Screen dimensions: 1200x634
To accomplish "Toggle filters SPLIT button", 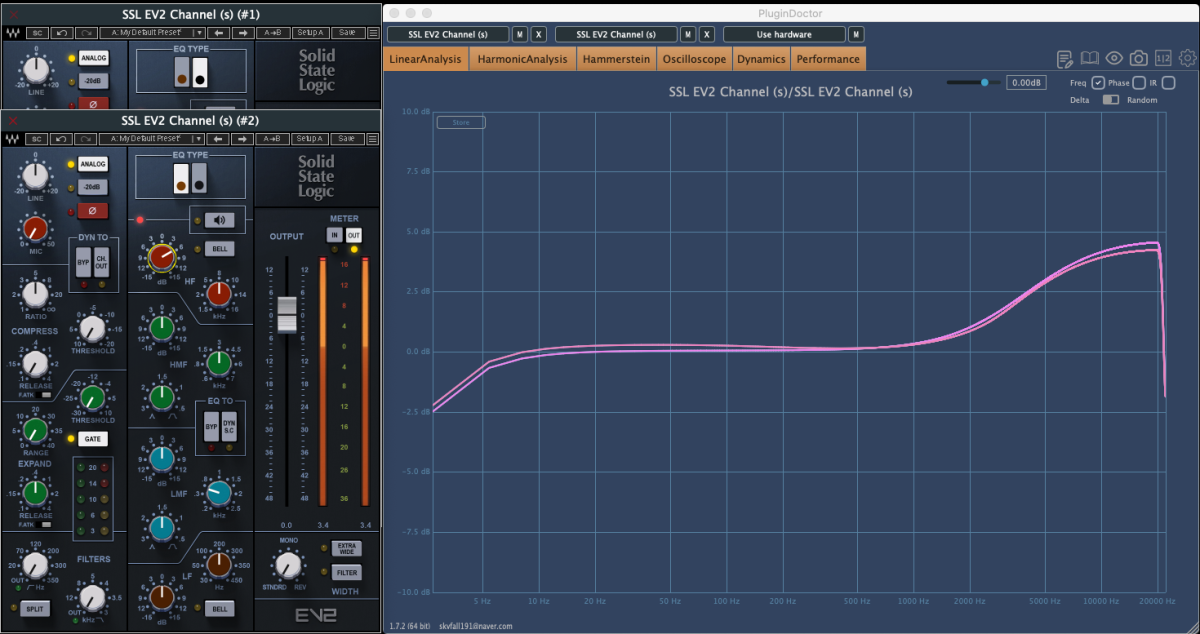I will 36,608.
